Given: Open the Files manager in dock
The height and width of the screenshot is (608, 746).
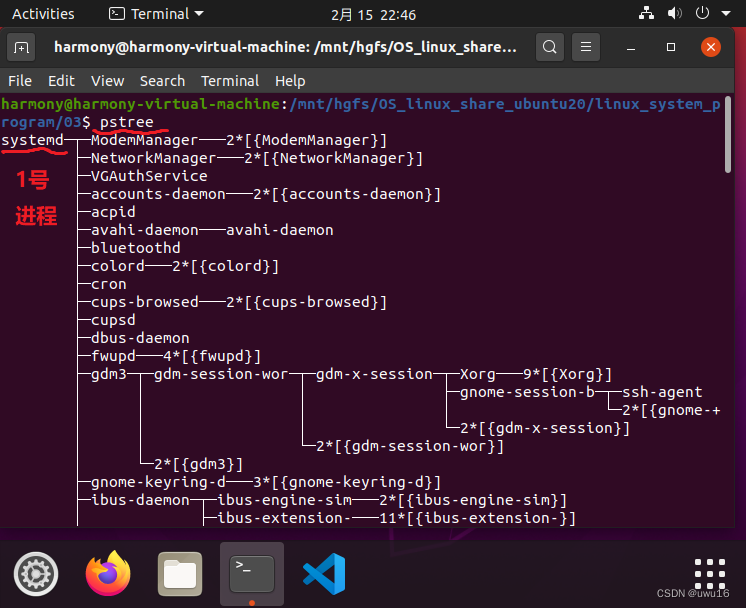Looking at the screenshot, I should (180, 574).
